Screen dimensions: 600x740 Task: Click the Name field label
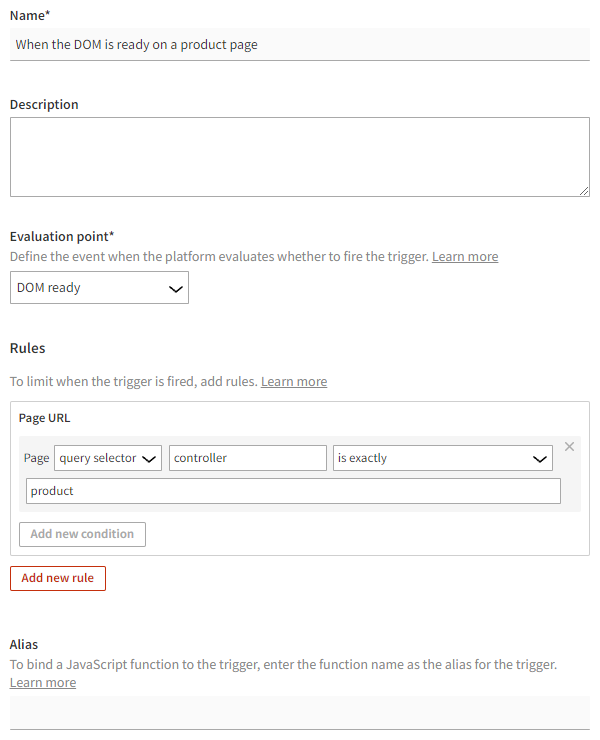[x=29, y=15]
